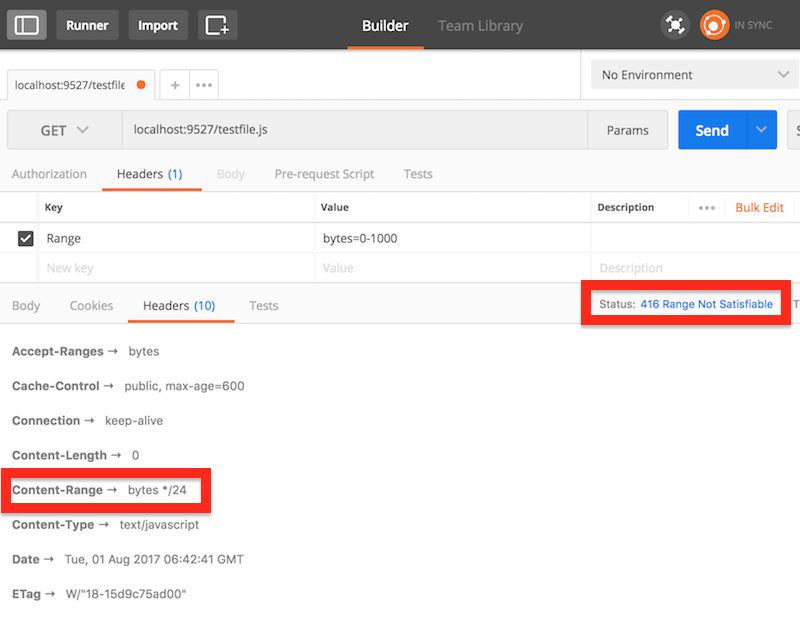This screenshot has height=619, width=800.
Task: Click the Content-Length header name
Action: [59, 455]
